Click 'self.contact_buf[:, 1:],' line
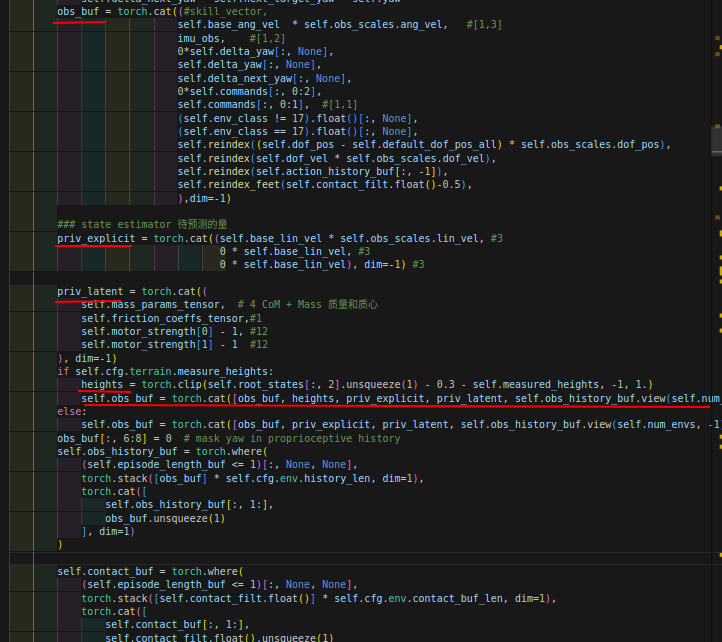Screen dimensions: 722x642 177,625
